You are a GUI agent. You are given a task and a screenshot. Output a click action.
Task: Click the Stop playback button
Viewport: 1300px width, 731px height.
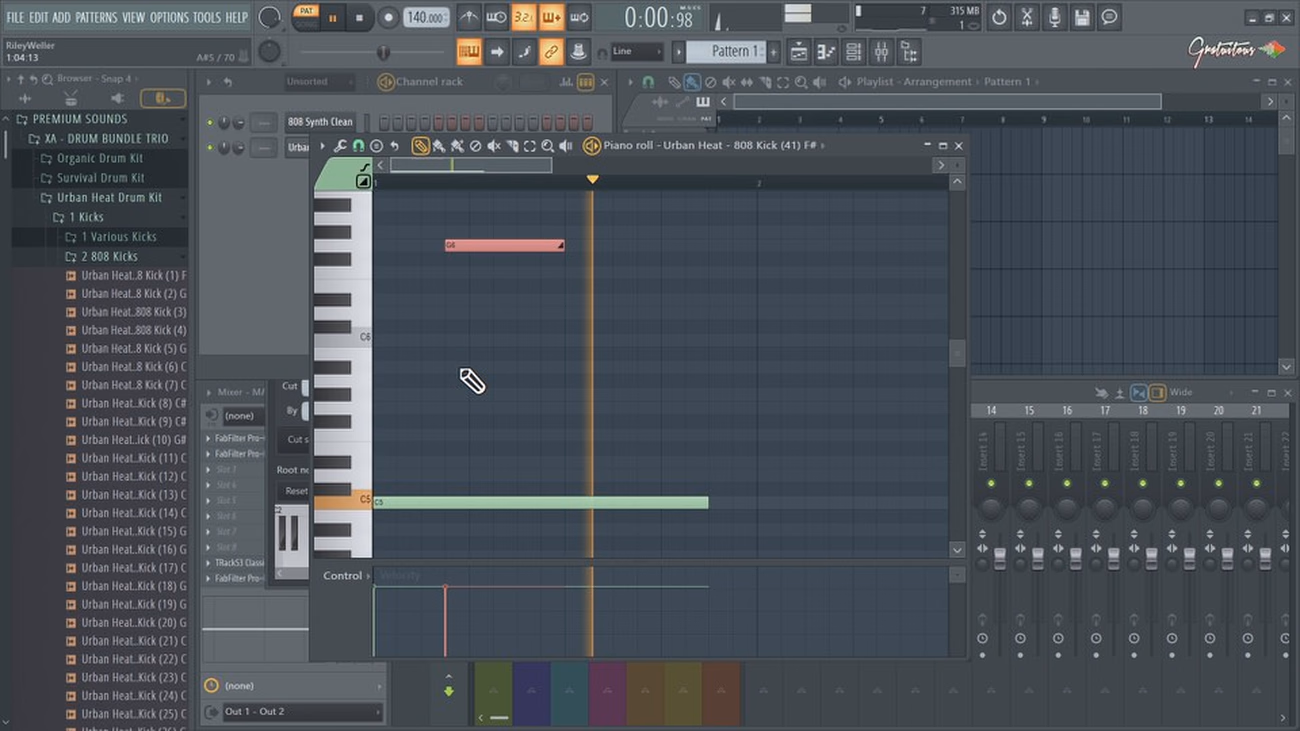click(359, 17)
